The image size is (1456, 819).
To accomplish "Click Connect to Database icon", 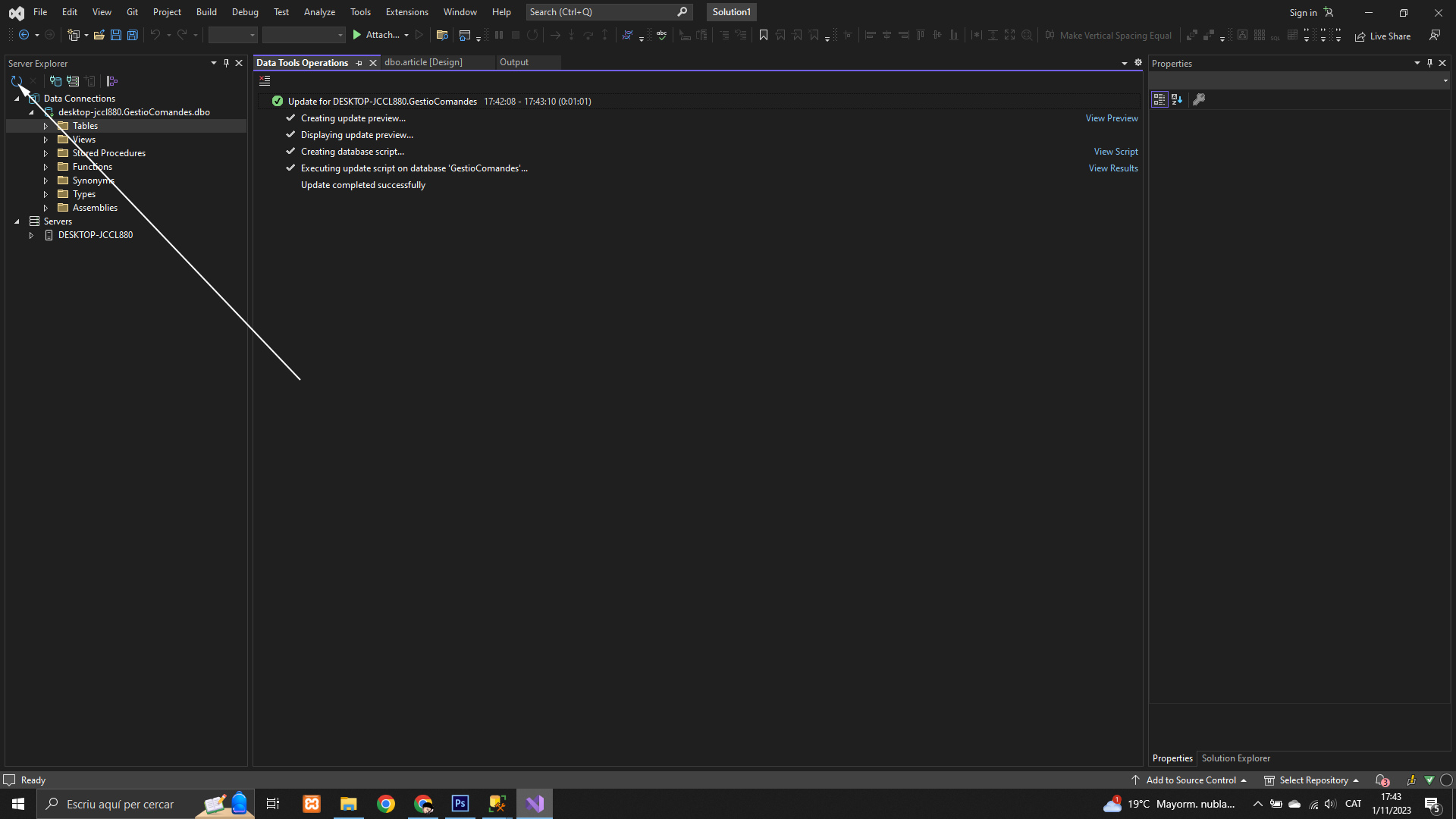I will pyautogui.click(x=55, y=81).
